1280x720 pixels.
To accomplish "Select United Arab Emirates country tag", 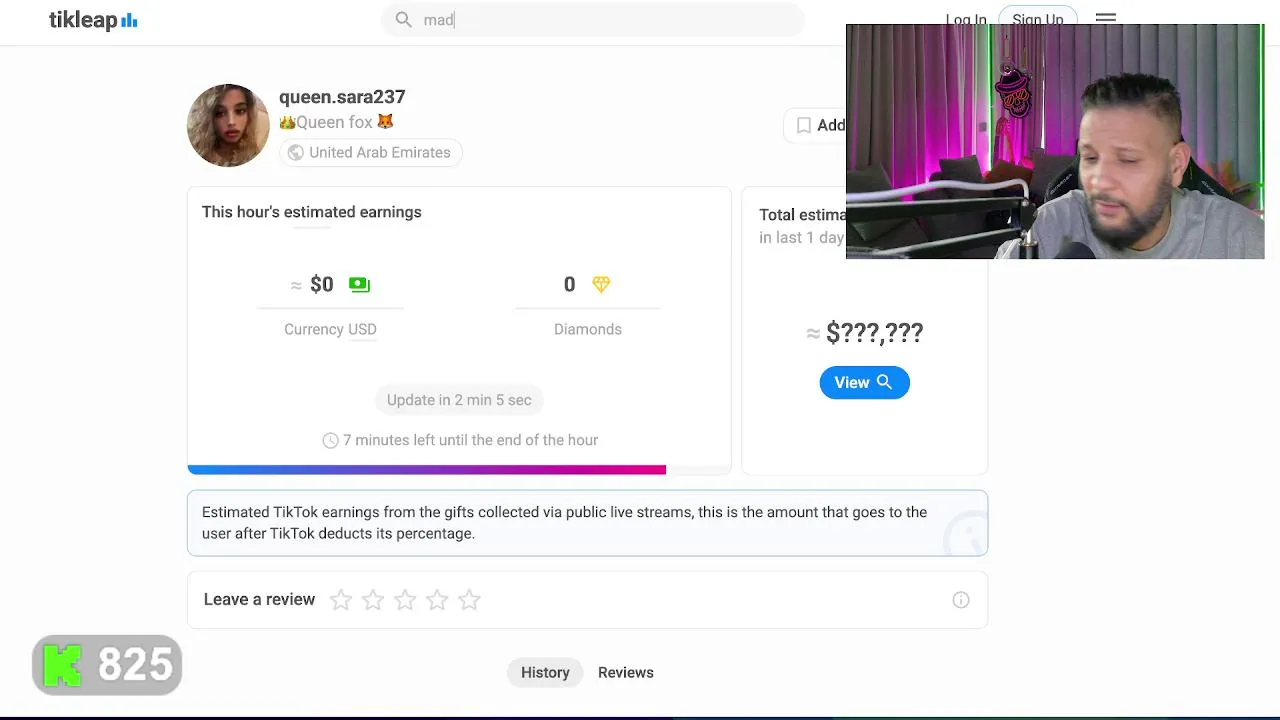I will (369, 152).
